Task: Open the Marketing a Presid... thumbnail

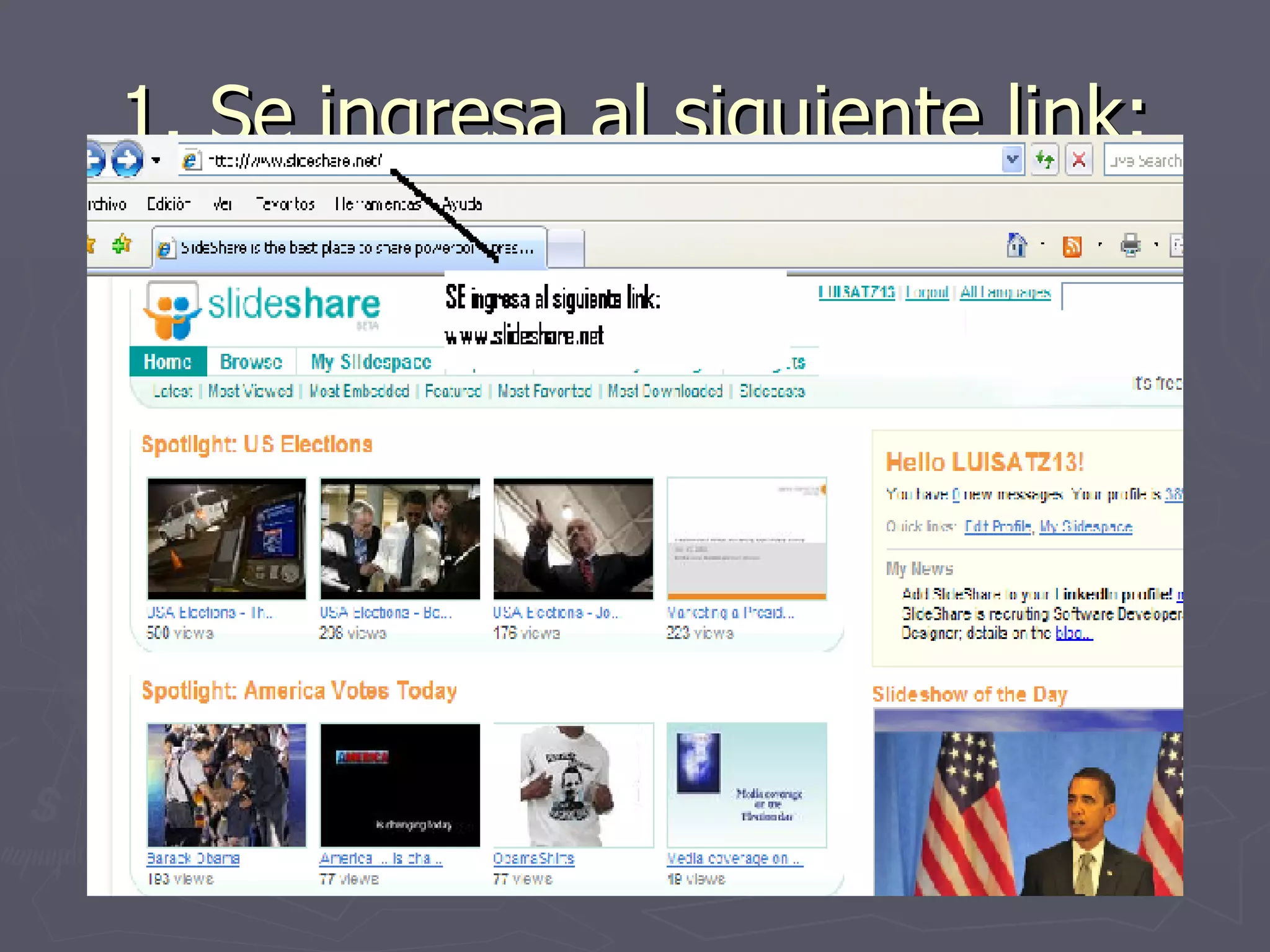Action: pos(747,539)
